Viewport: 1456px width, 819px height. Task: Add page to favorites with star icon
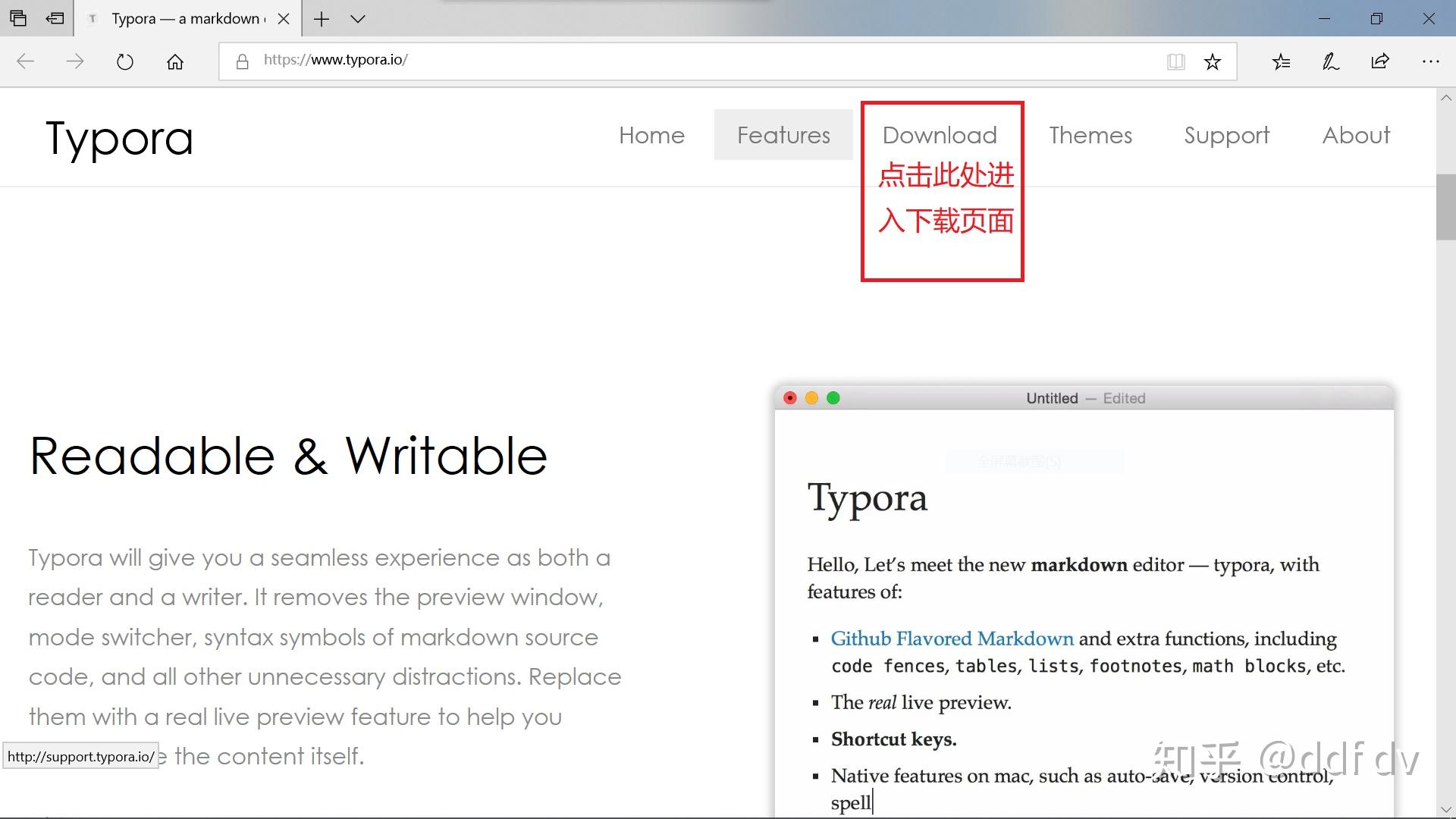click(1213, 61)
